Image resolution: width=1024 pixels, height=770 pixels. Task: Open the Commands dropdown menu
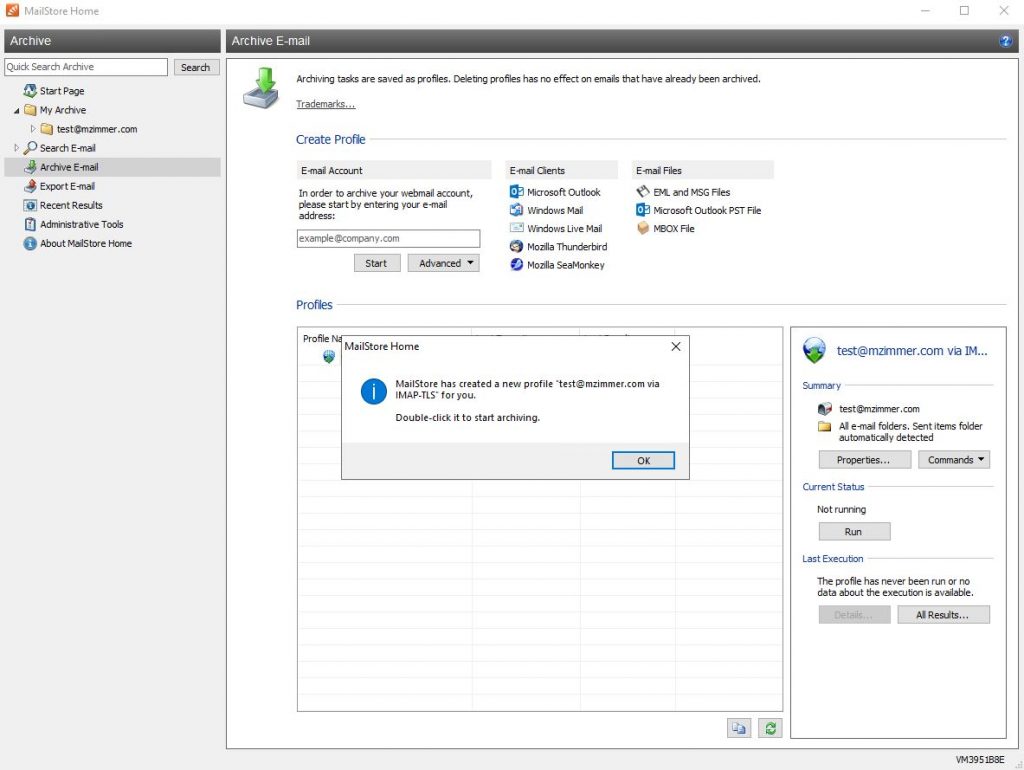pyautogui.click(x=953, y=460)
